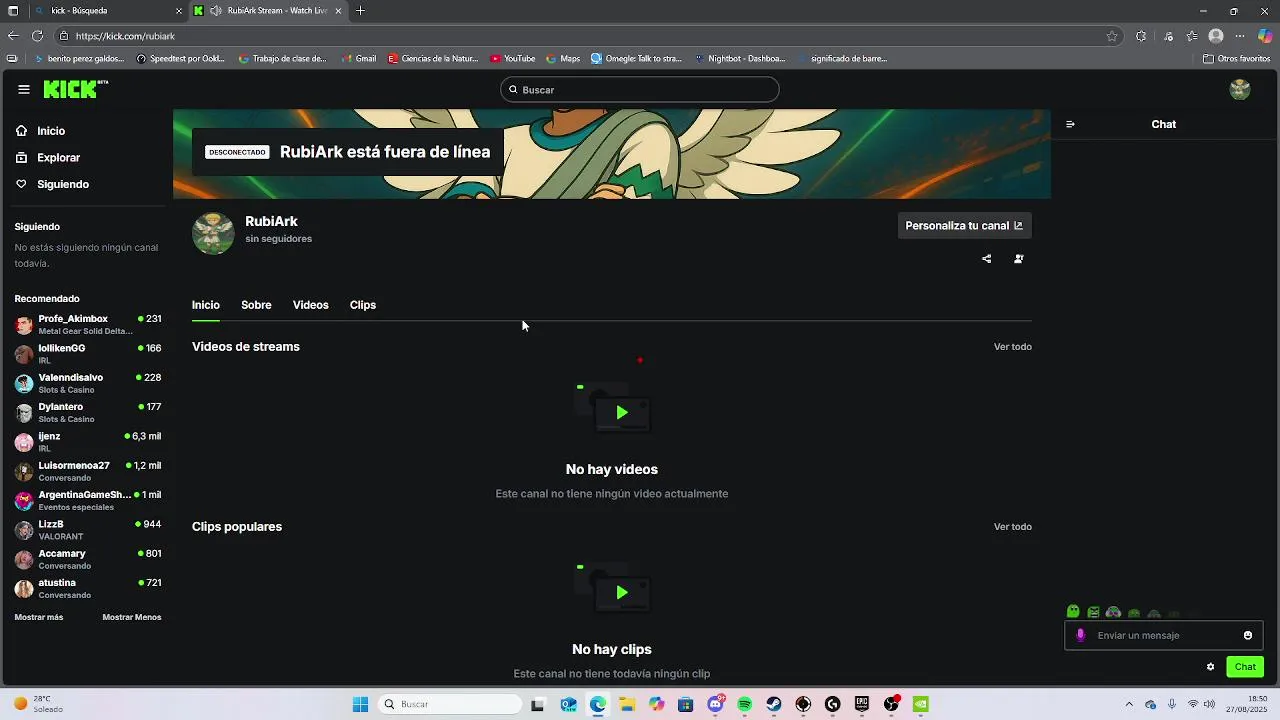Image resolution: width=1280 pixels, height=720 pixels.
Task: Open browser settings ellipsis menu
Action: coord(1240,36)
